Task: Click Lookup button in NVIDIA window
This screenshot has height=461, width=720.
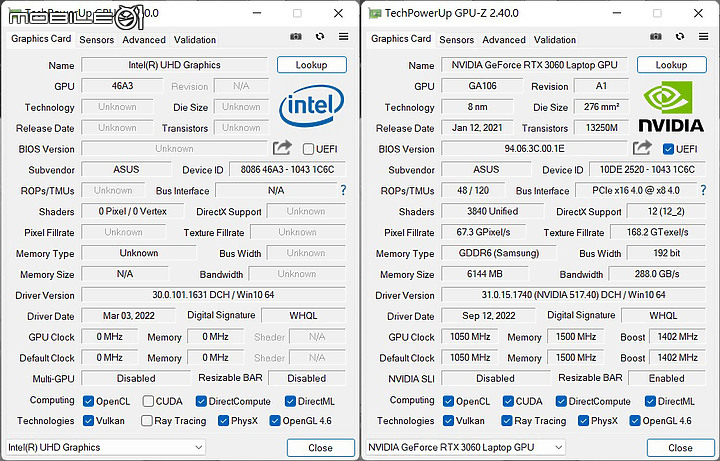Action: tap(672, 65)
